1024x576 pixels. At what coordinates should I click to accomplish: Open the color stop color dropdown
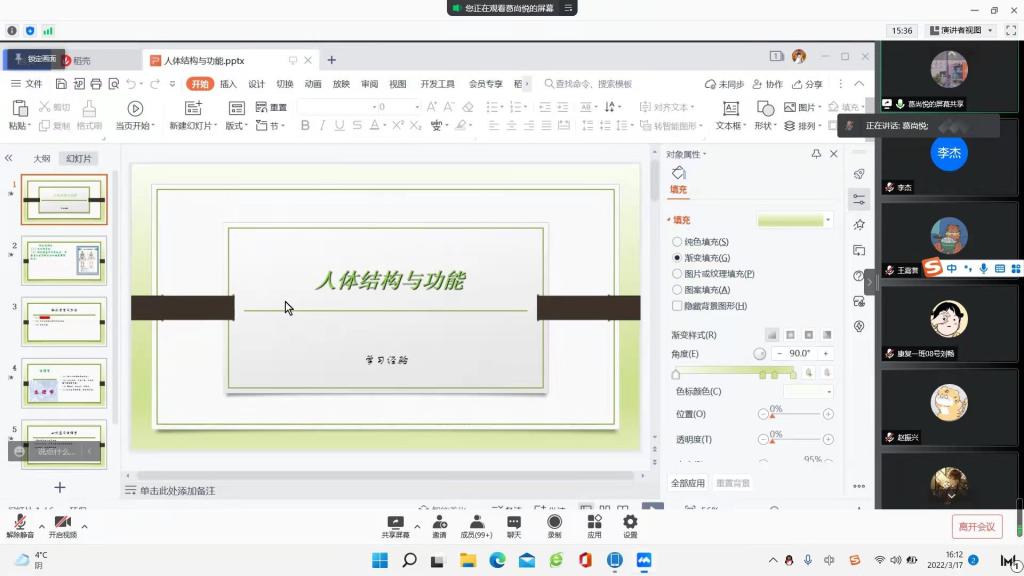(828, 392)
